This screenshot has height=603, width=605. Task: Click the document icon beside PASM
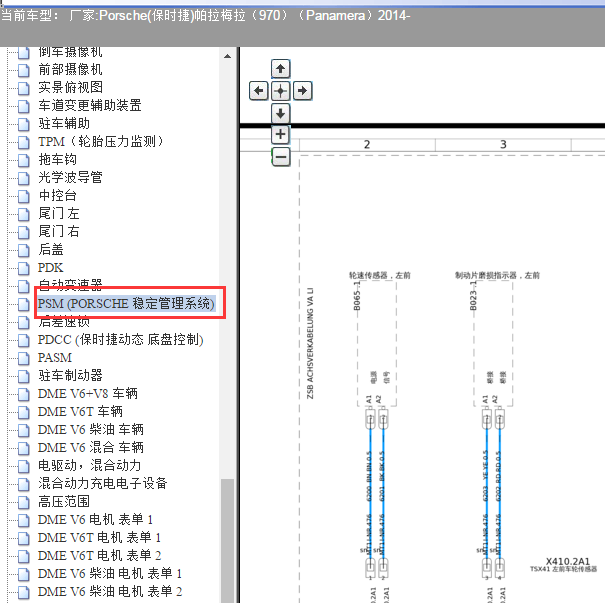click(24, 358)
